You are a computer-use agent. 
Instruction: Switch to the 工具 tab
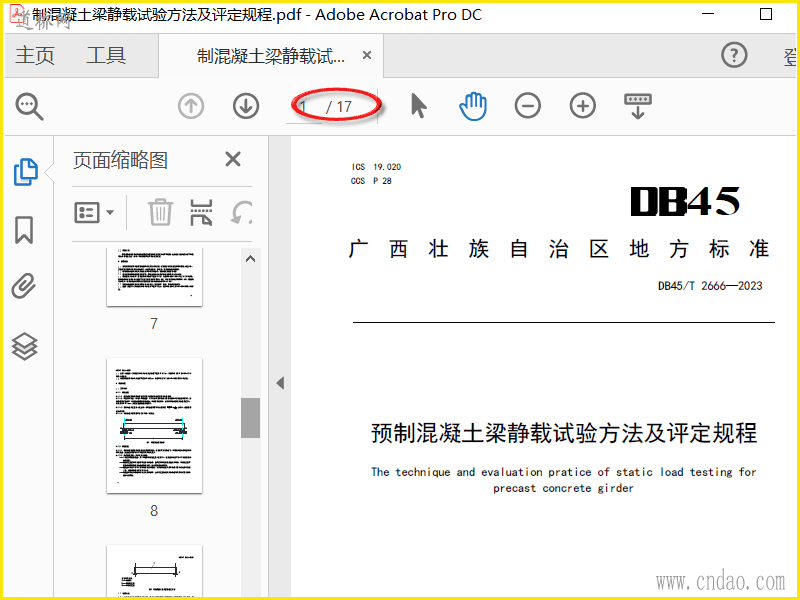(x=106, y=55)
